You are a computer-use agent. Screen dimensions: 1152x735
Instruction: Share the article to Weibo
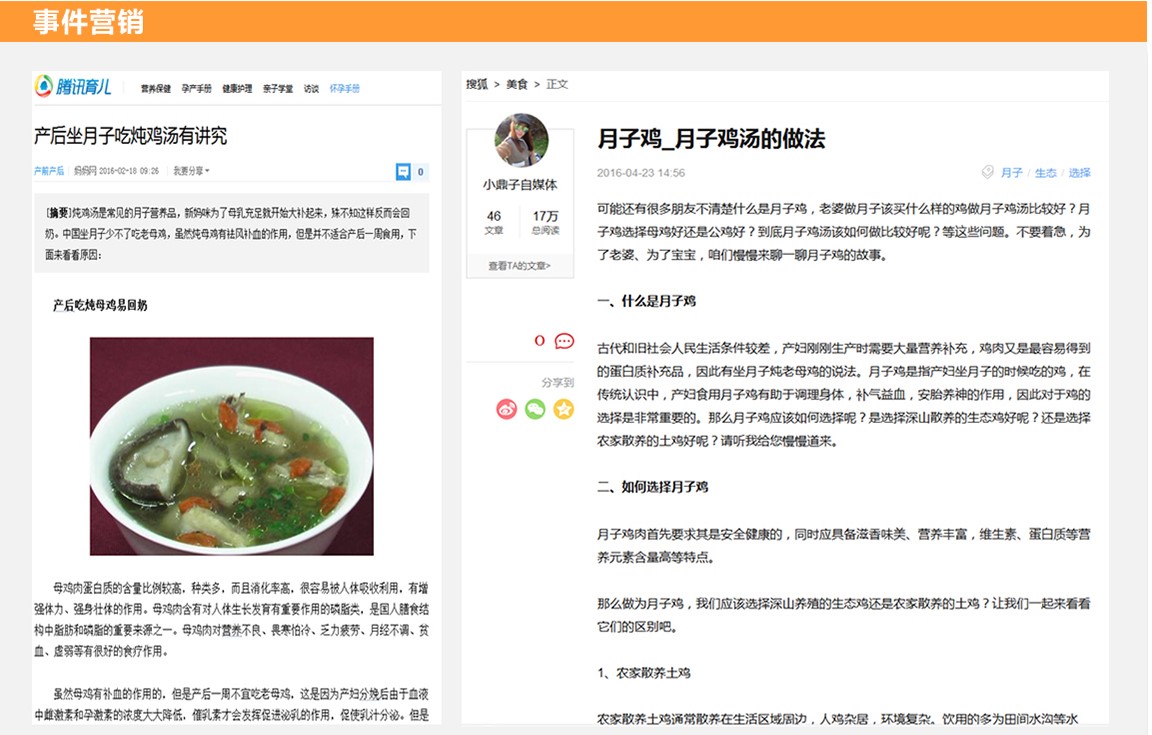507,409
